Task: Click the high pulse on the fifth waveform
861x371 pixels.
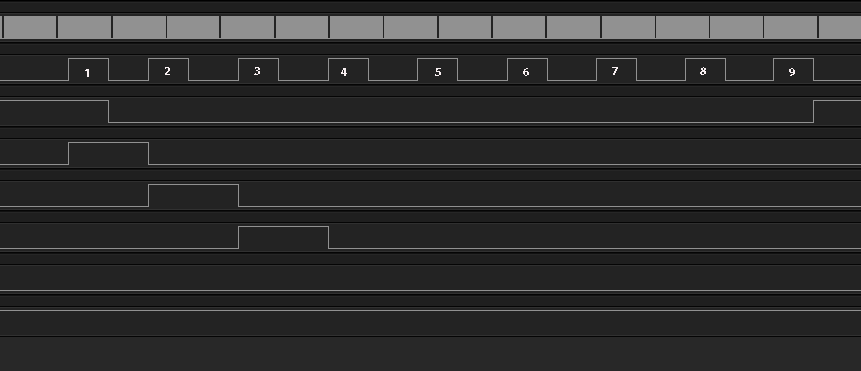Action: coord(283,237)
